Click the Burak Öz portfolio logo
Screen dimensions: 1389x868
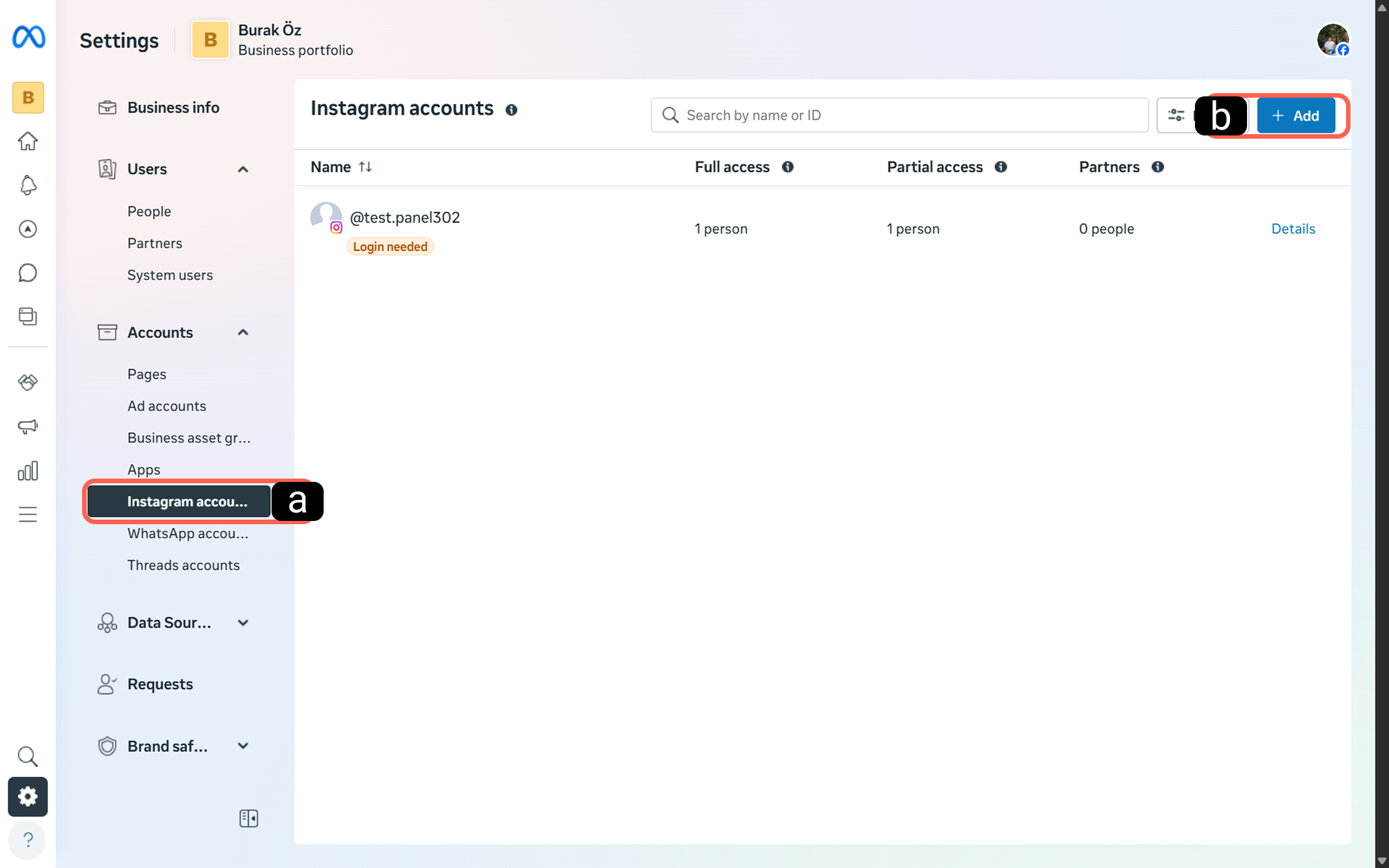(210, 40)
